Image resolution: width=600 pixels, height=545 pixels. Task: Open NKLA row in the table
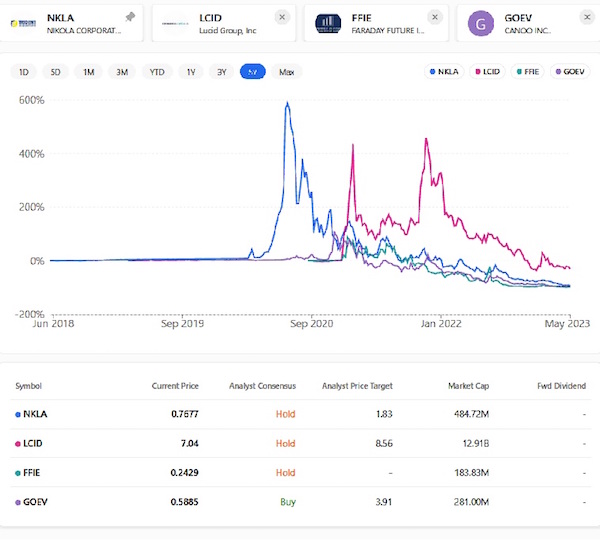(x=301, y=414)
